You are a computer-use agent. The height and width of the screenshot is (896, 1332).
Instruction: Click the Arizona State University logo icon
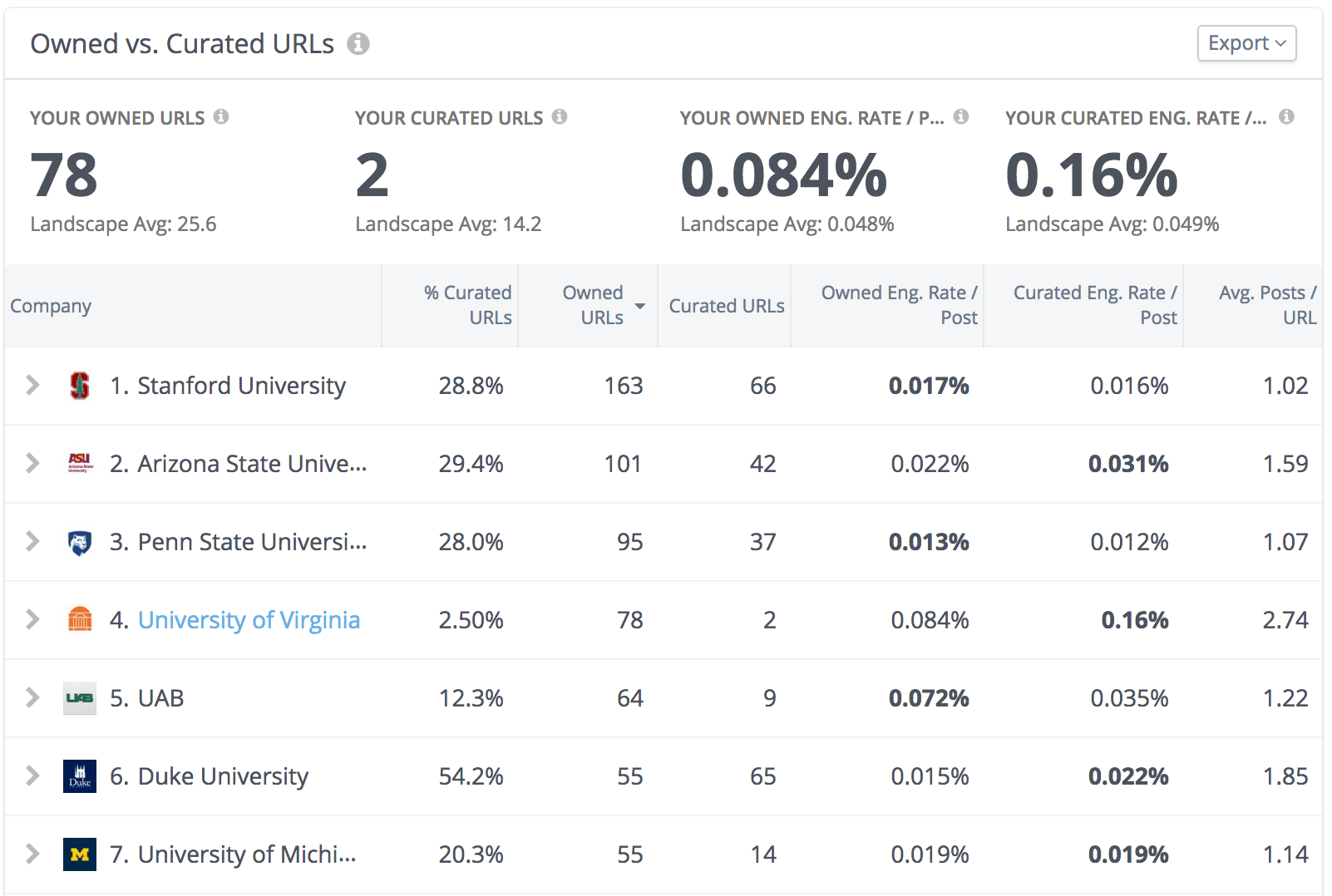[80, 464]
